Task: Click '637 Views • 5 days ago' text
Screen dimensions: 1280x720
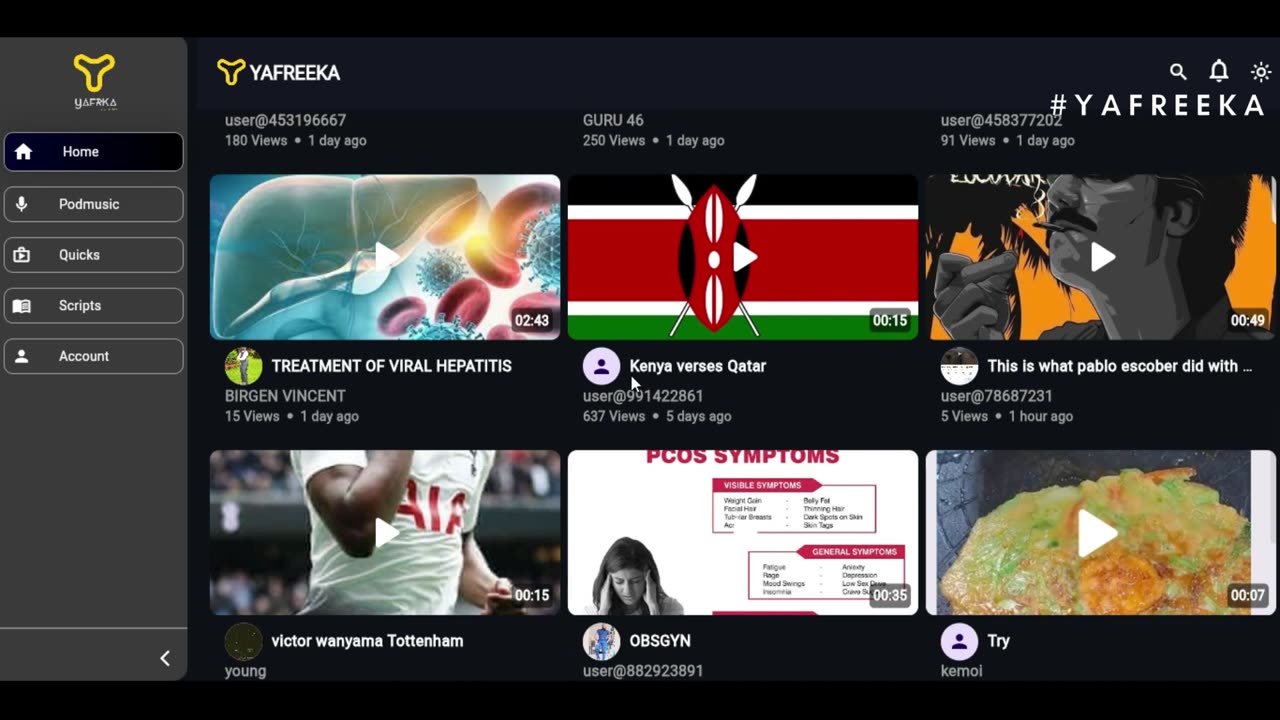Action: coord(657,416)
